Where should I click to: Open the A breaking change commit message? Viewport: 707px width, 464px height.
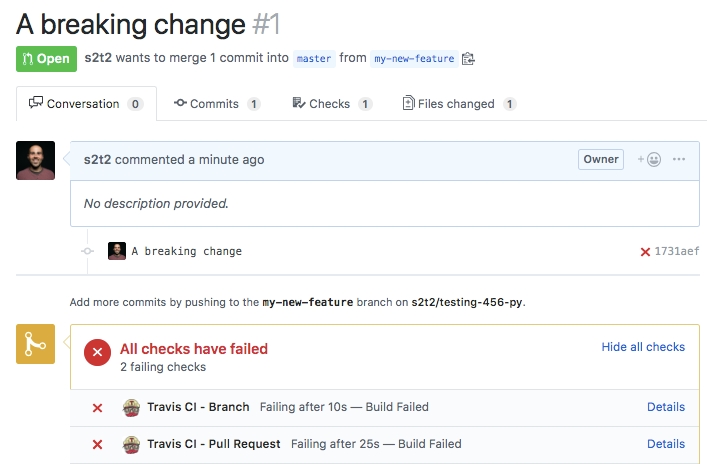click(x=187, y=252)
